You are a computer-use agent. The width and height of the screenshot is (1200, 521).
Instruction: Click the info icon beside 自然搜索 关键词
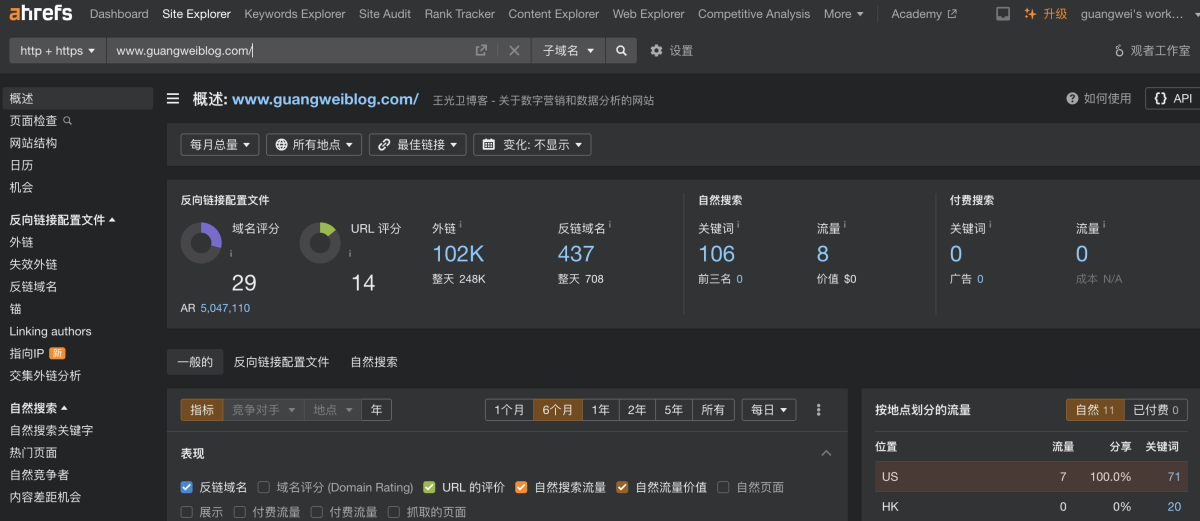click(x=739, y=226)
